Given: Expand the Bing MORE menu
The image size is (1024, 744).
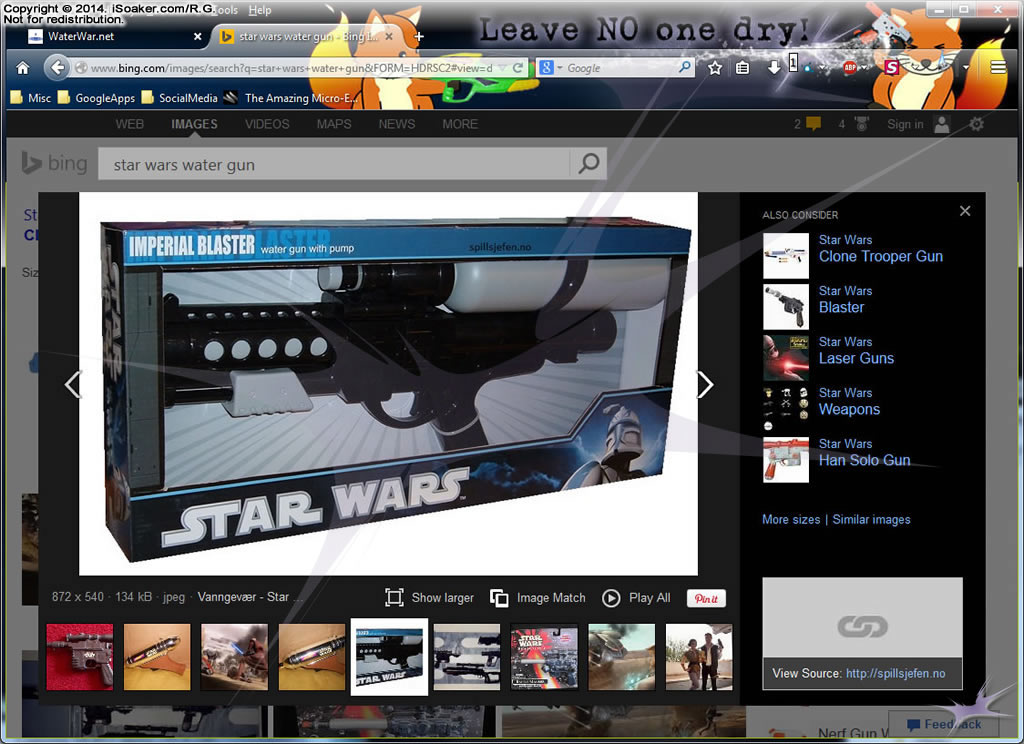Looking at the screenshot, I should pyautogui.click(x=460, y=124).
